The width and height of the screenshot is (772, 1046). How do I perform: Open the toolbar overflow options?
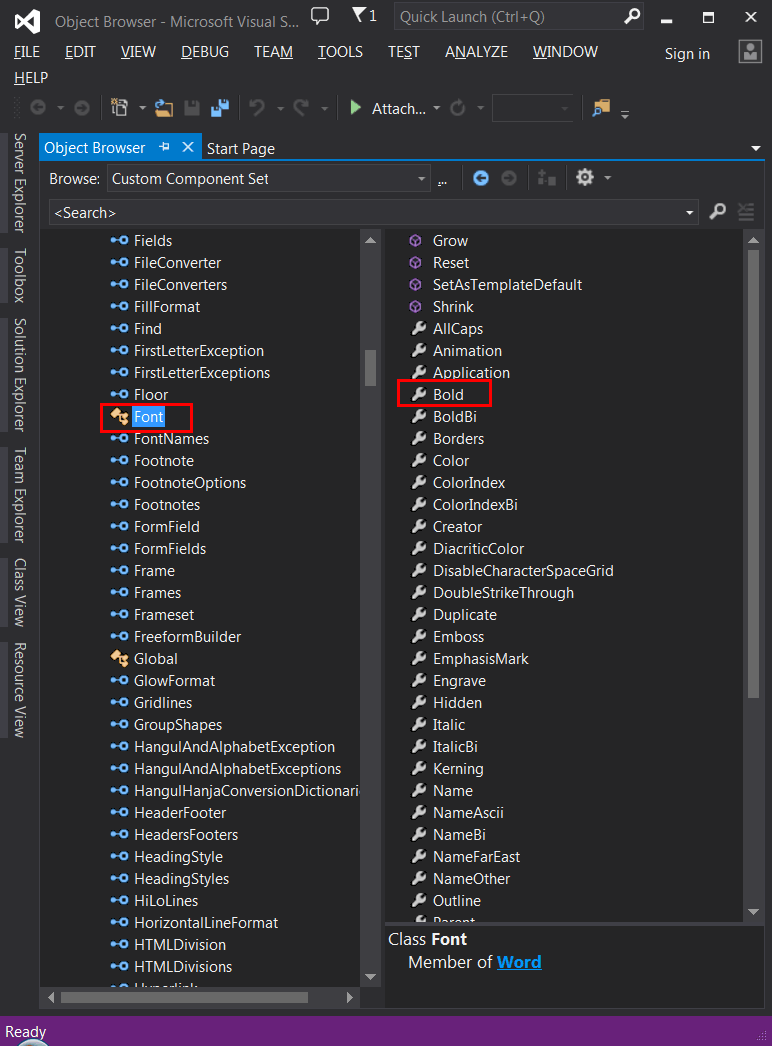click(x=625, y=114)
